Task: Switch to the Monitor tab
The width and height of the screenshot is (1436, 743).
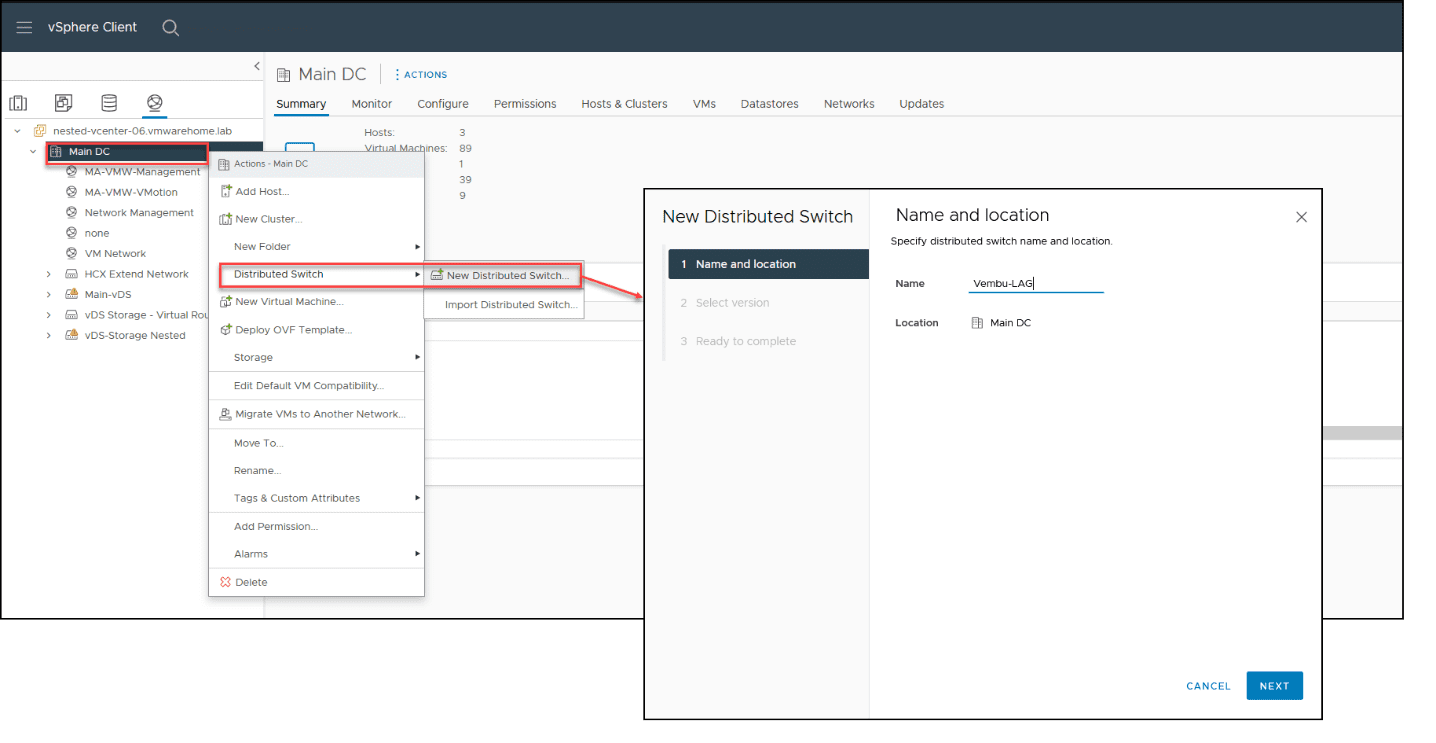Action: pyautogui.click(x=372, y=104)
